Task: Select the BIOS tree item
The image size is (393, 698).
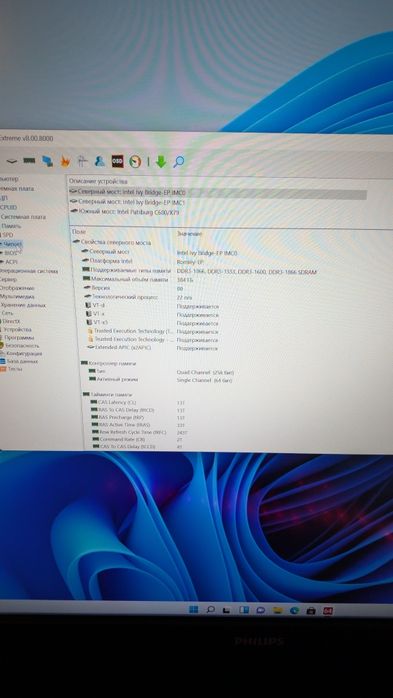Action: click(x=11, y=253)
